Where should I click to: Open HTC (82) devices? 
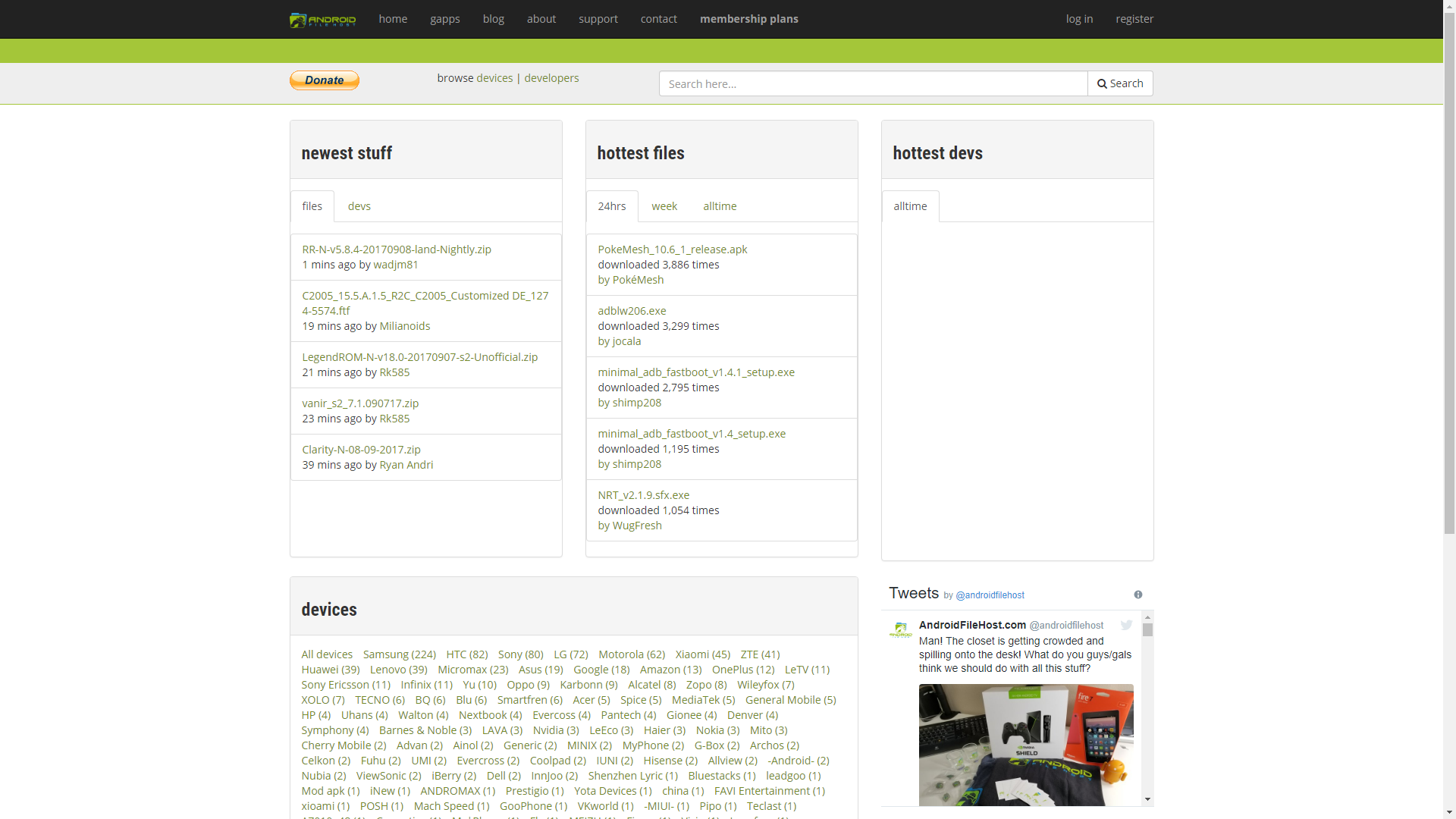tap(467, 654)
